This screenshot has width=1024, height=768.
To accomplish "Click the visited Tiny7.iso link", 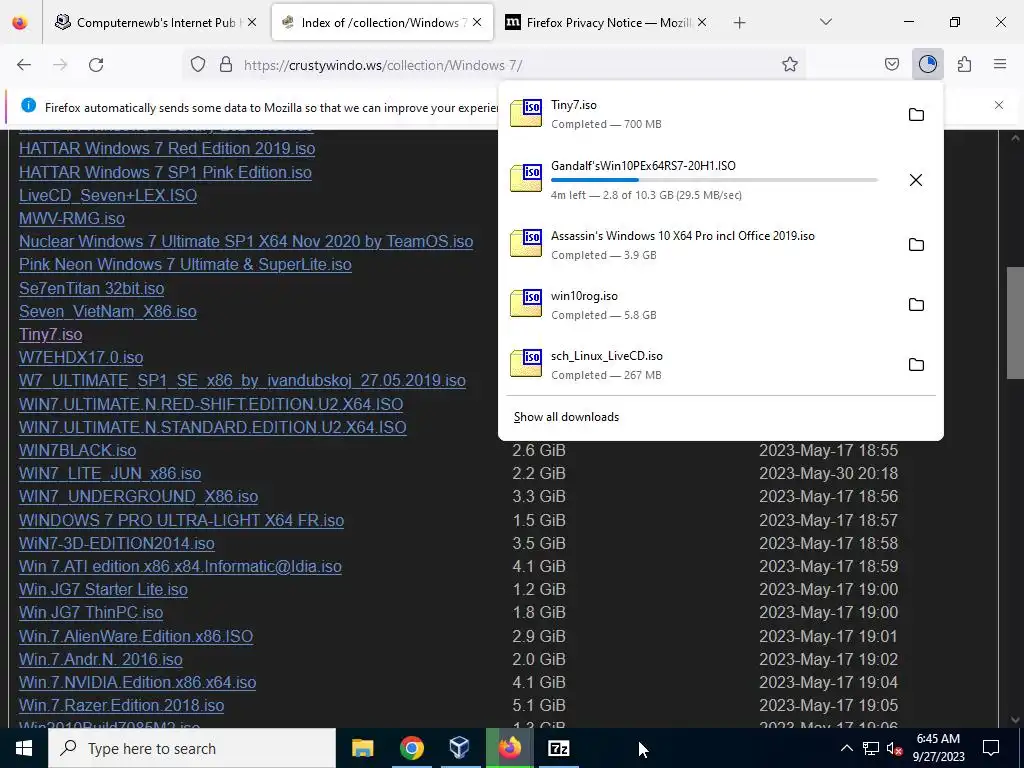I will [50, 334].
